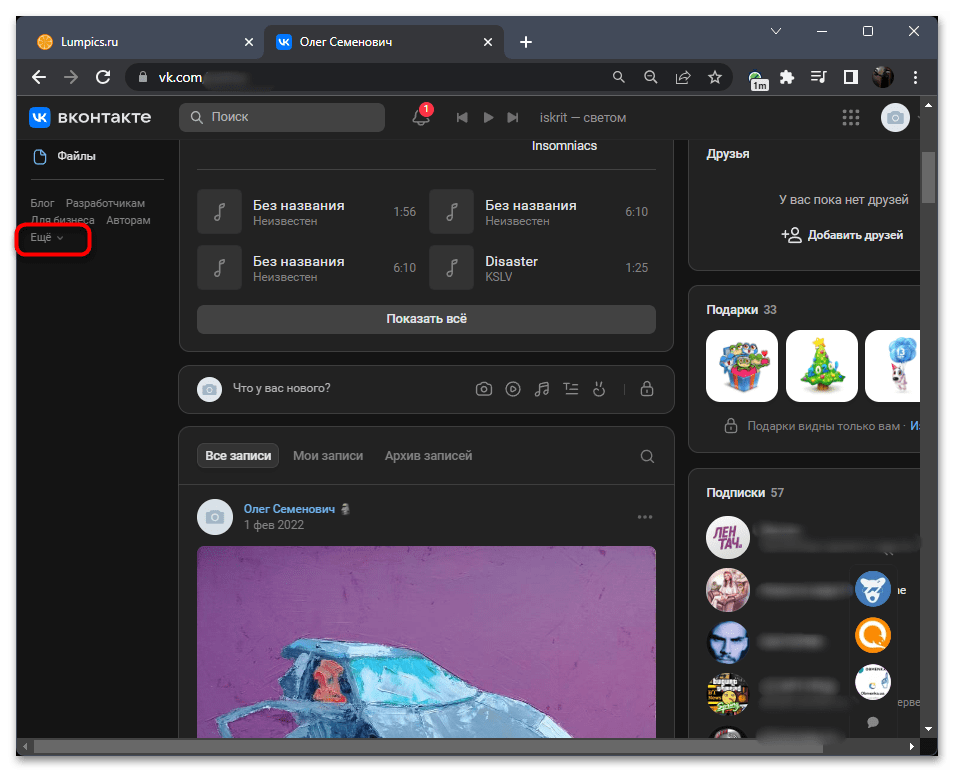
Task: Open Олег Семенович post author link
Action: pyautogui.click(x=289, y=509)
